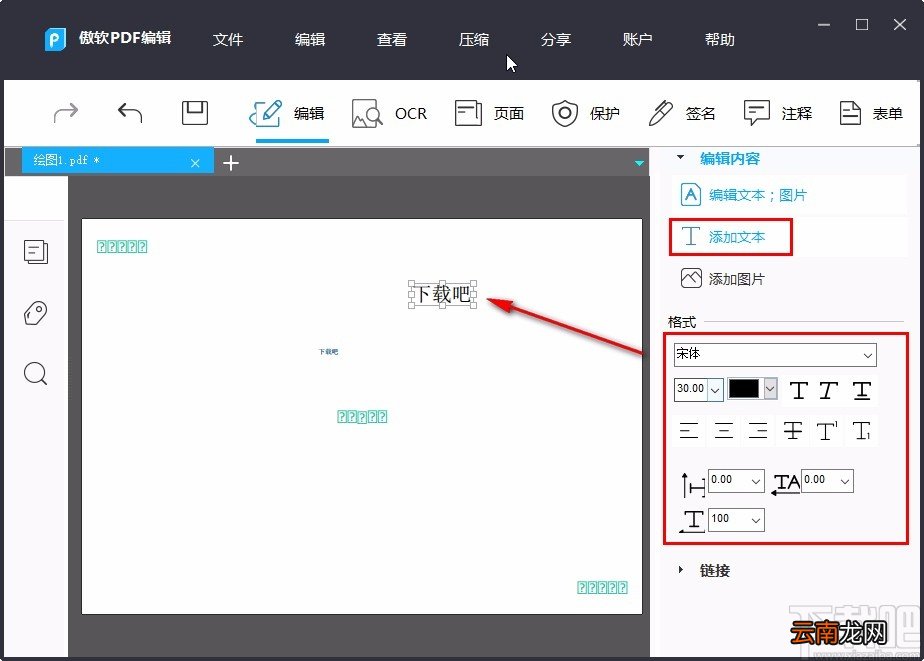Click the center green placeholder text

[x=362, y=417]
